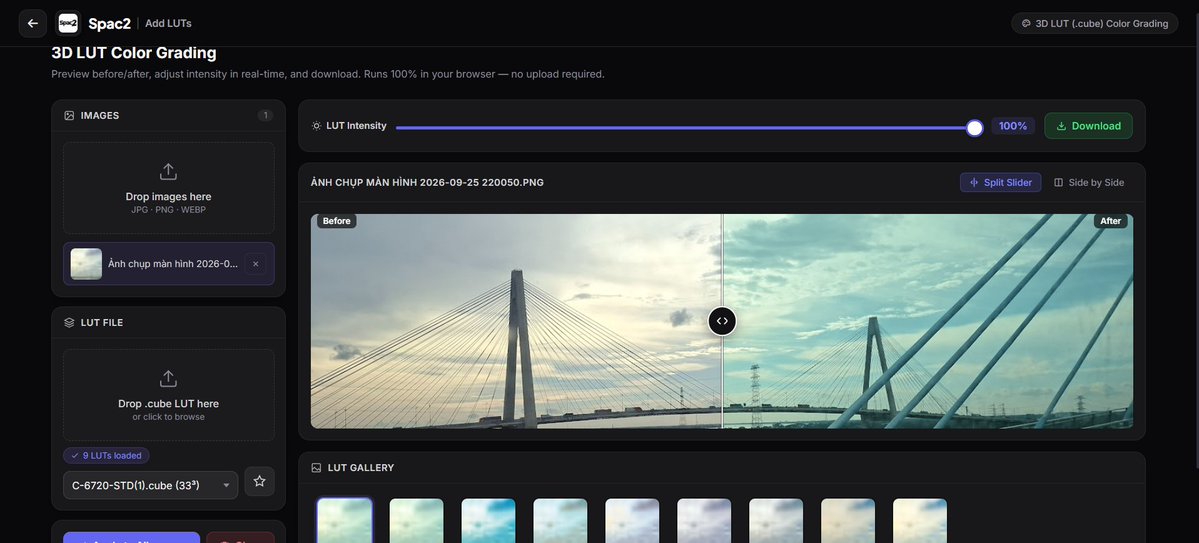The width and height of the screenshot is (1199, 543).
Task: Select the seventh LUT gallery thumbnail
Action: 776,521
